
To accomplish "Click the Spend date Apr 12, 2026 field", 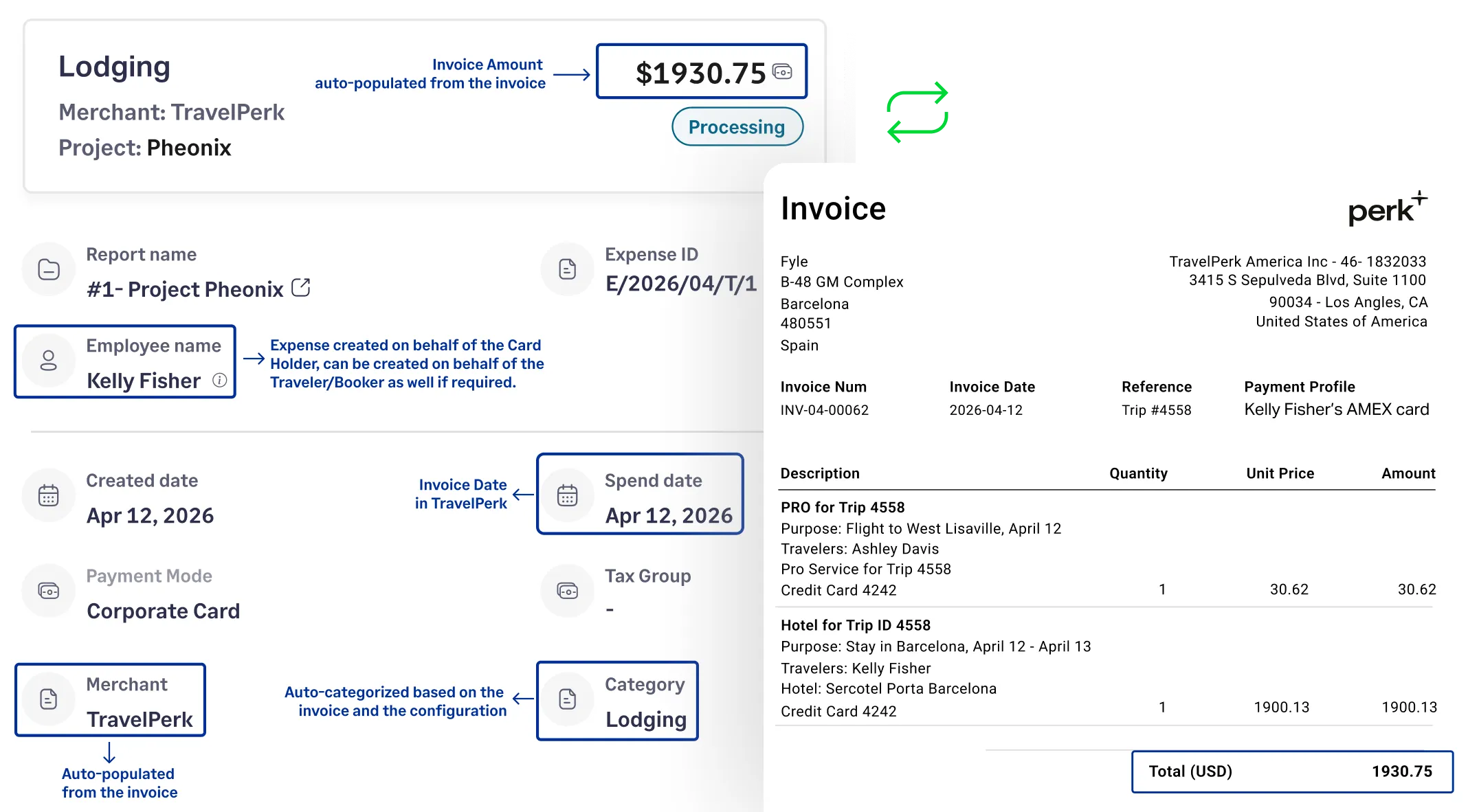I will point(640,493).
